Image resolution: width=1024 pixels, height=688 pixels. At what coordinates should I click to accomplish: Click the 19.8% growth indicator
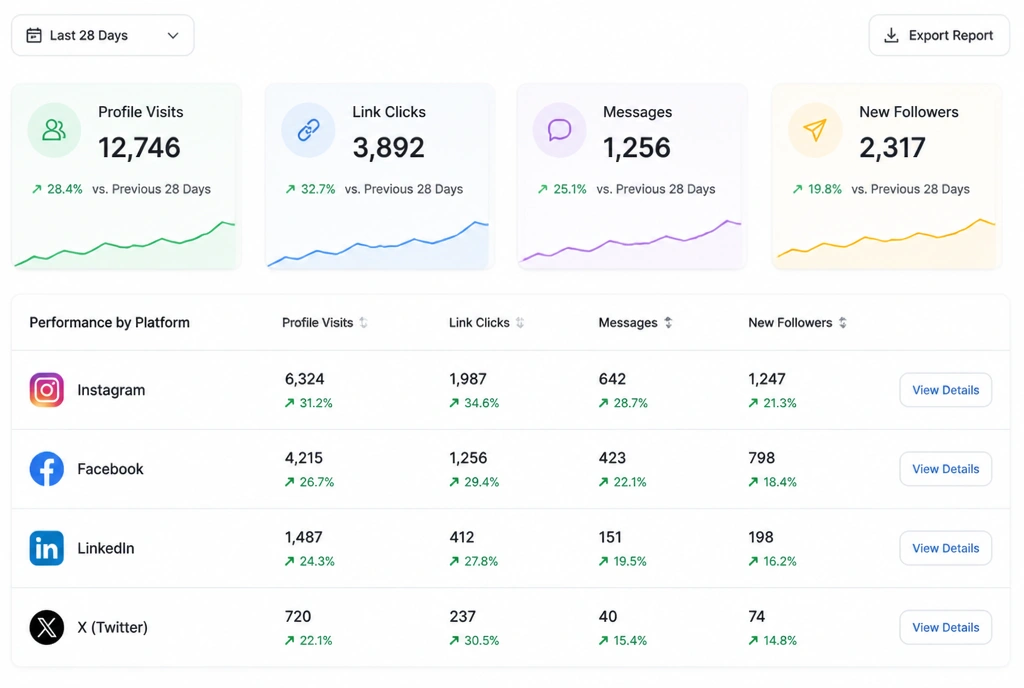[x=817, y=189]
